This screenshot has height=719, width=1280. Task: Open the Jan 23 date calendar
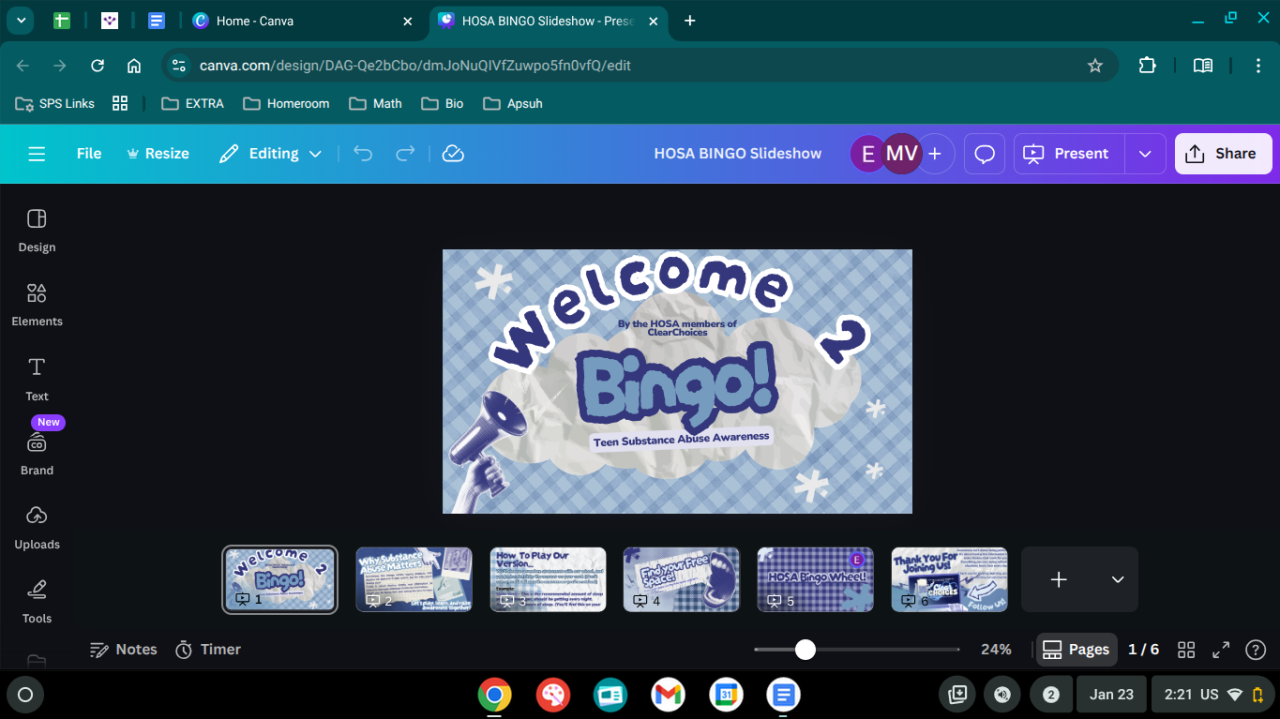(x=1112, y=694)
